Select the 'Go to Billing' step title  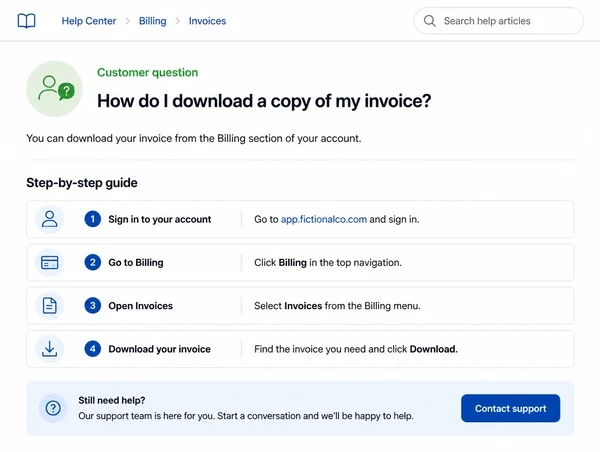point(136,263)
